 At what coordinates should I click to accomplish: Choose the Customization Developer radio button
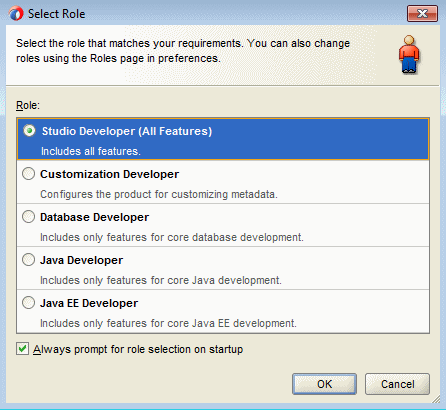[28, 174]
